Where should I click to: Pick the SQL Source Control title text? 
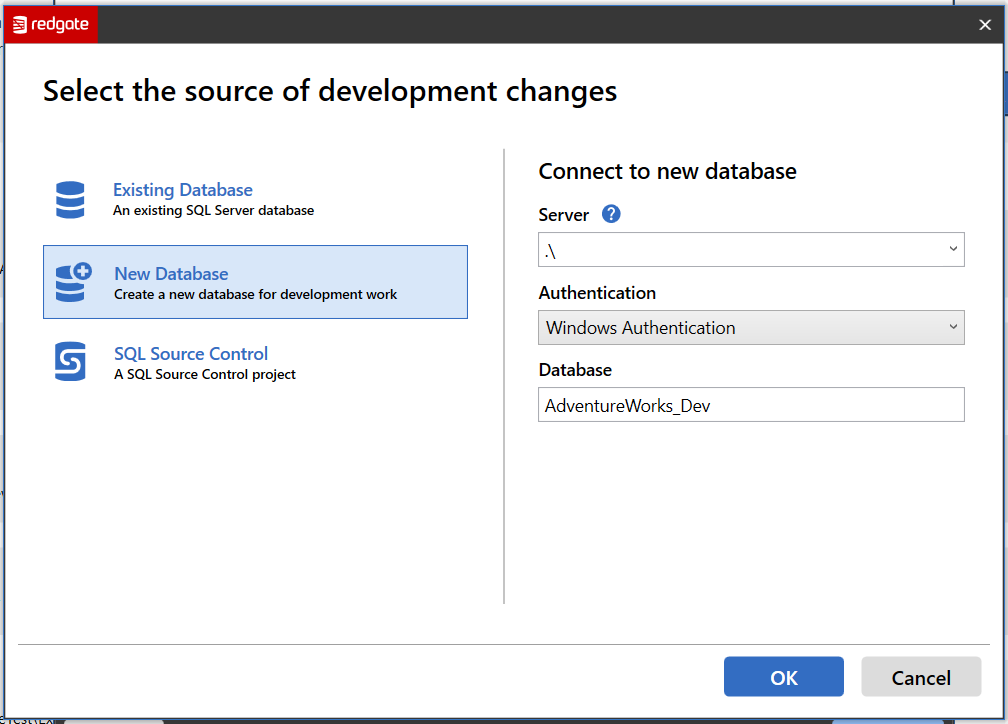[x=191, y=354]
